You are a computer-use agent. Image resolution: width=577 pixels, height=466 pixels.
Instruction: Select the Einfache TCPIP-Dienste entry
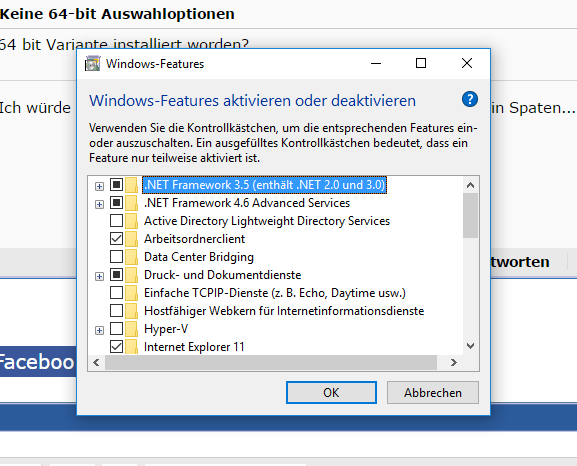pyautogui.click(x=275, y=293)
